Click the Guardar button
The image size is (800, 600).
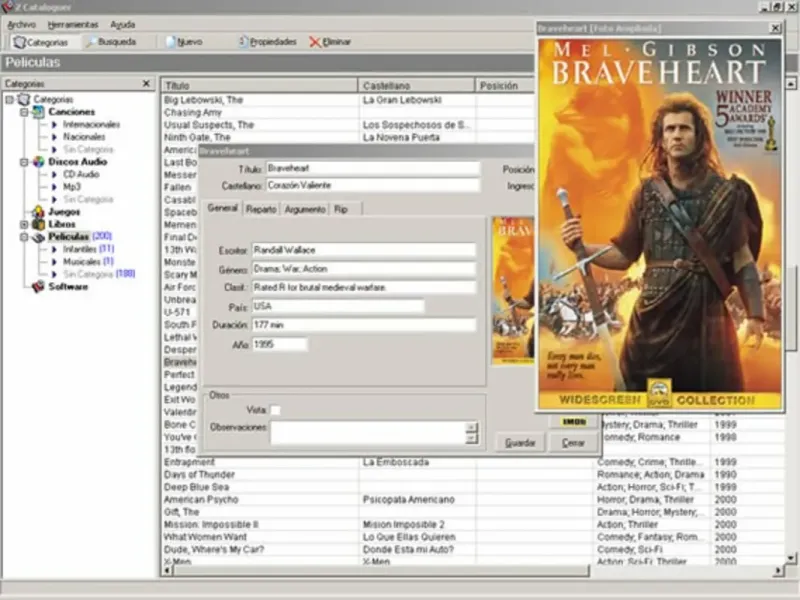pos(520,442)
